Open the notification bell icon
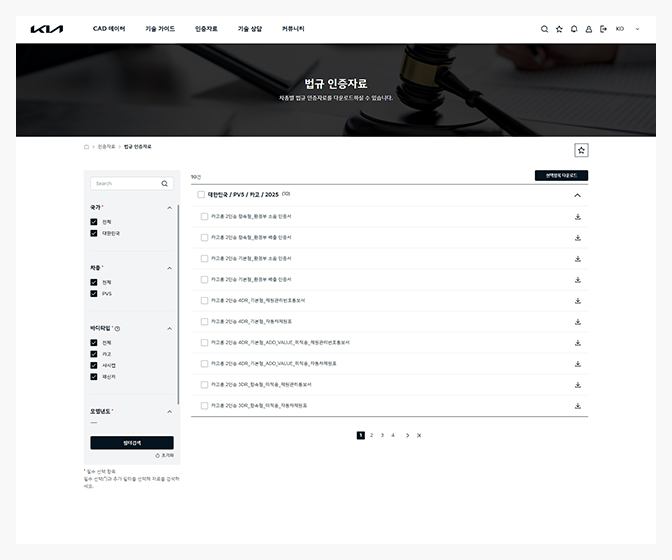The width and height of the screenshot is (672, 560). pyautogui.click(x=574, y=29)
